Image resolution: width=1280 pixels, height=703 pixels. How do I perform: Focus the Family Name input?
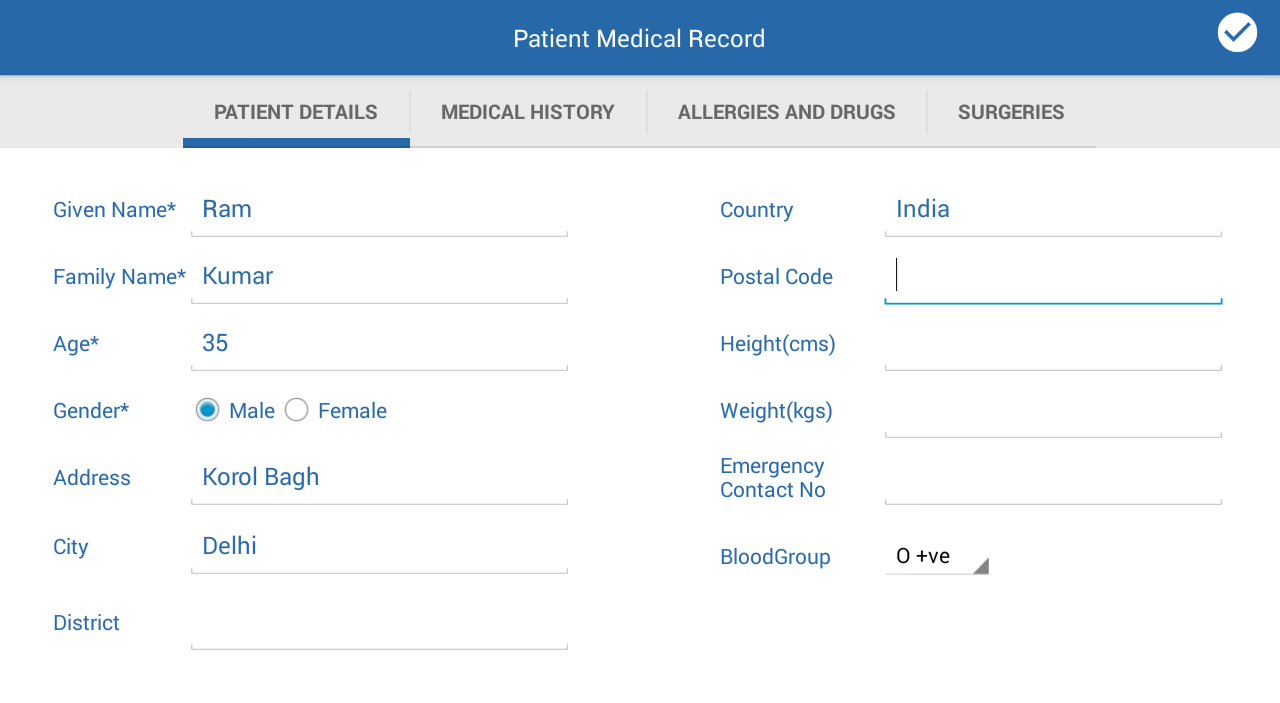click(x=379, y=277)
